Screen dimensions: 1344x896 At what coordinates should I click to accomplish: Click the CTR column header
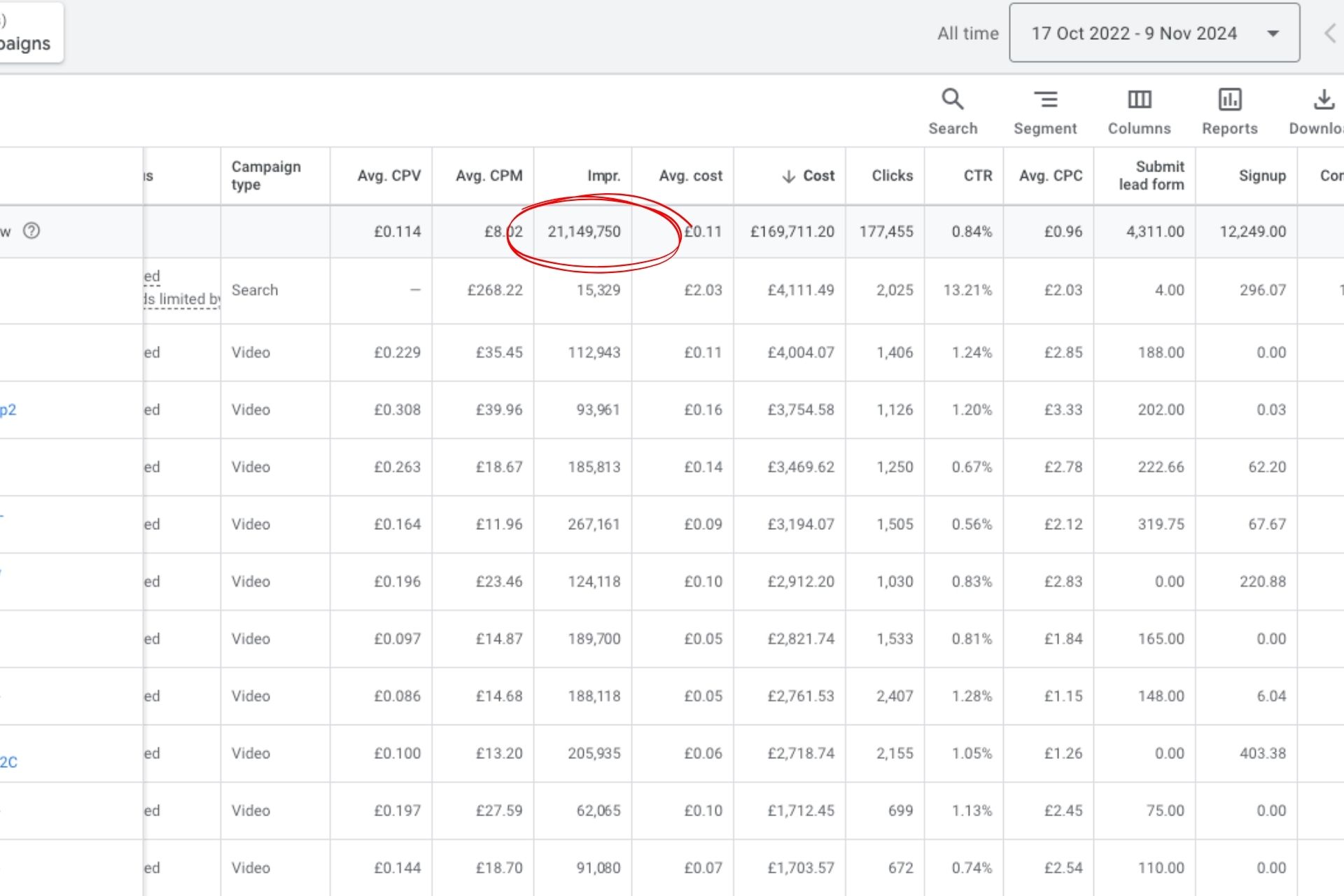tap(977, 176)
